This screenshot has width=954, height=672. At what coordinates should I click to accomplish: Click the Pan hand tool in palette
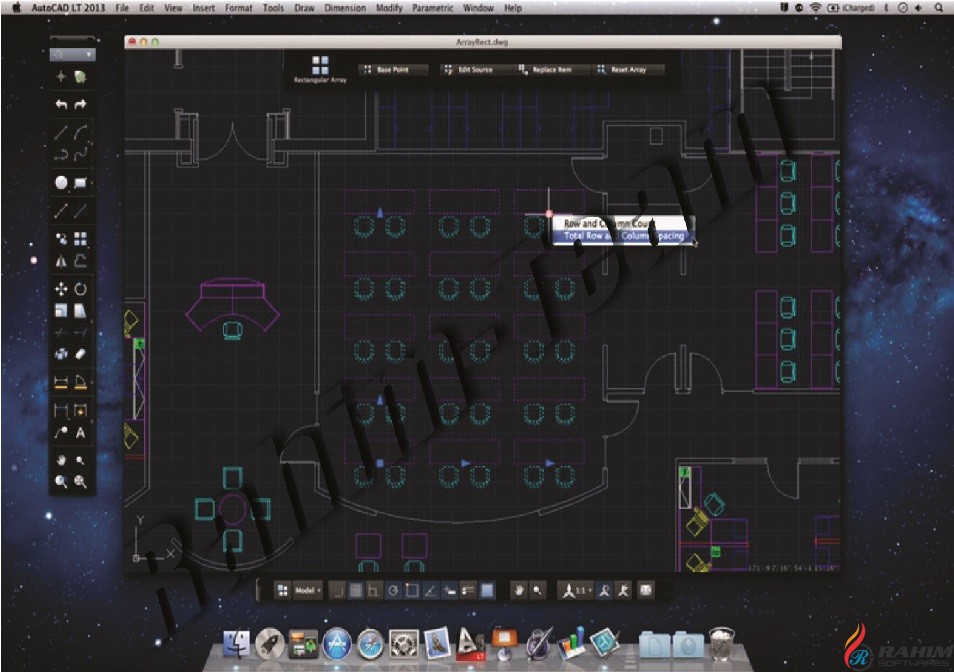[x=61, y=460]
